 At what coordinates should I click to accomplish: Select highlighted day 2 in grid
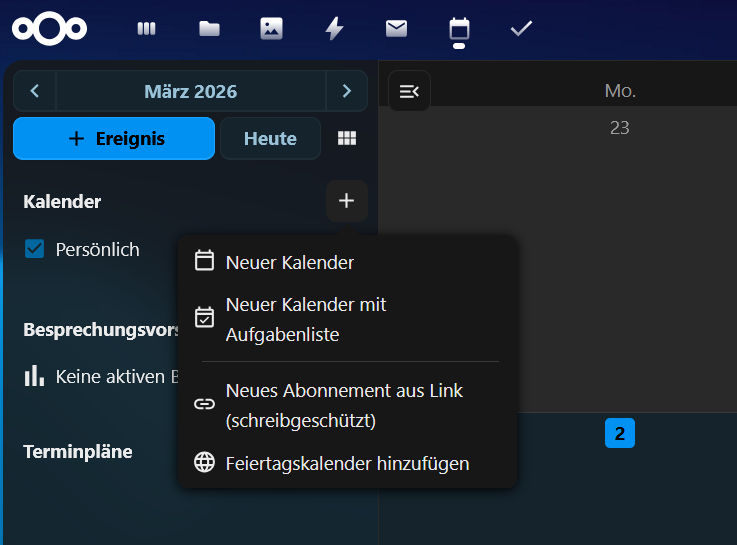point(619,433)
